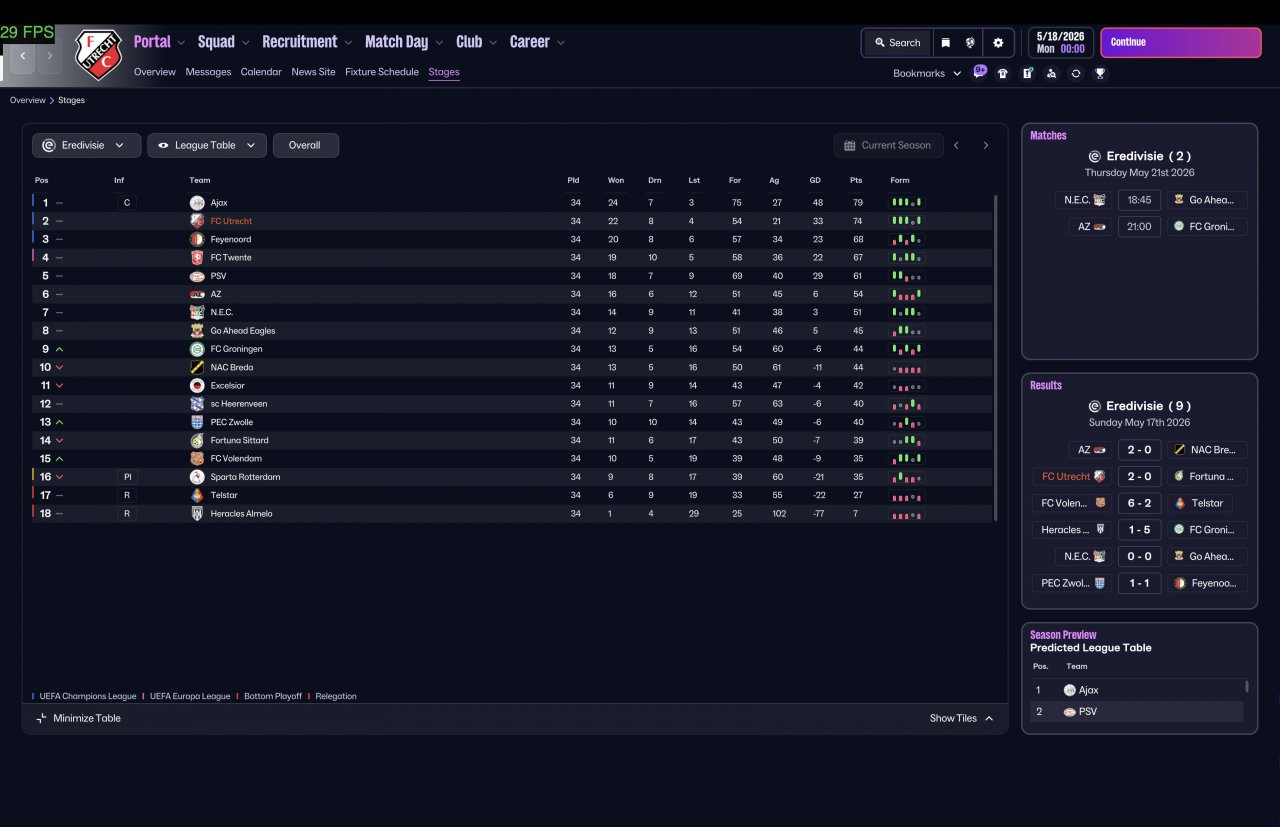1280x827 pixels.
Task: Click the AZ crest in league table
Action: pos(197,295)
